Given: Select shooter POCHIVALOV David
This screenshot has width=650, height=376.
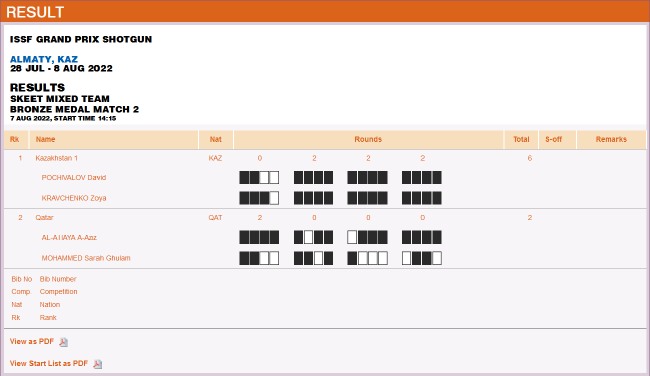Looking at the screenshot, I should (74, 177).
